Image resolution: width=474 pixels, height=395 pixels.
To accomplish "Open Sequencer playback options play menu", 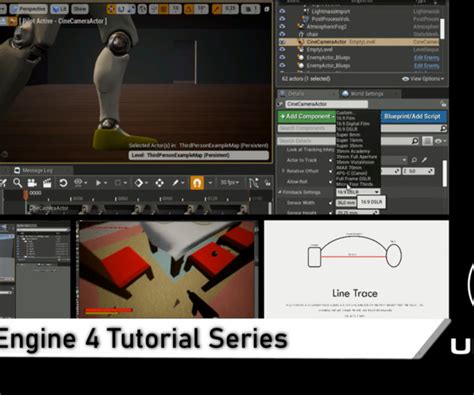I will click(101, 183).
